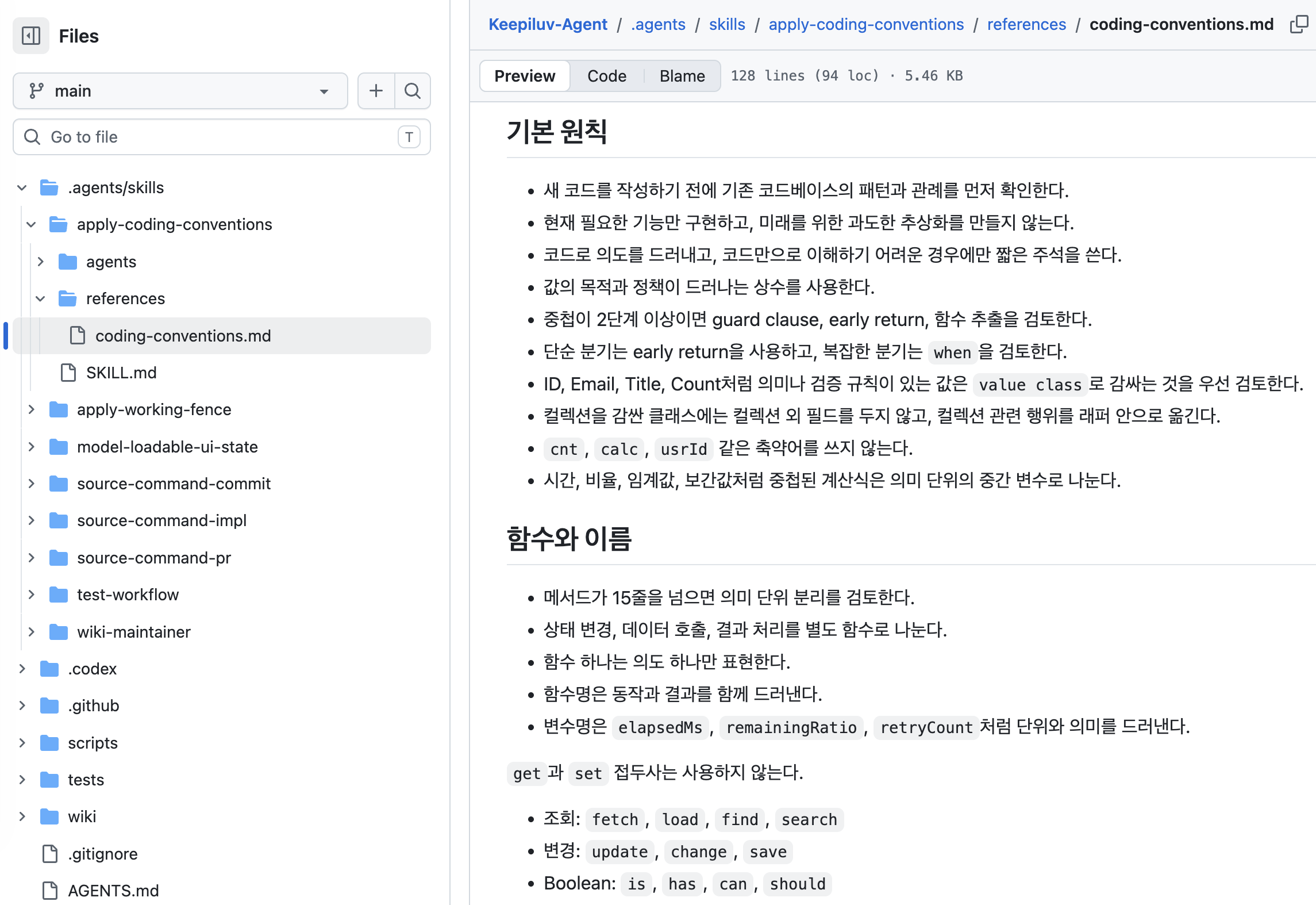
Task: Click the agents folder icon
Action: click(x=68, y=262)
